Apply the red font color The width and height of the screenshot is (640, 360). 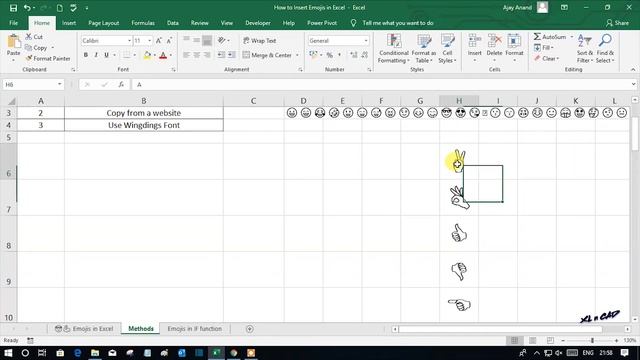click(163, 55)
